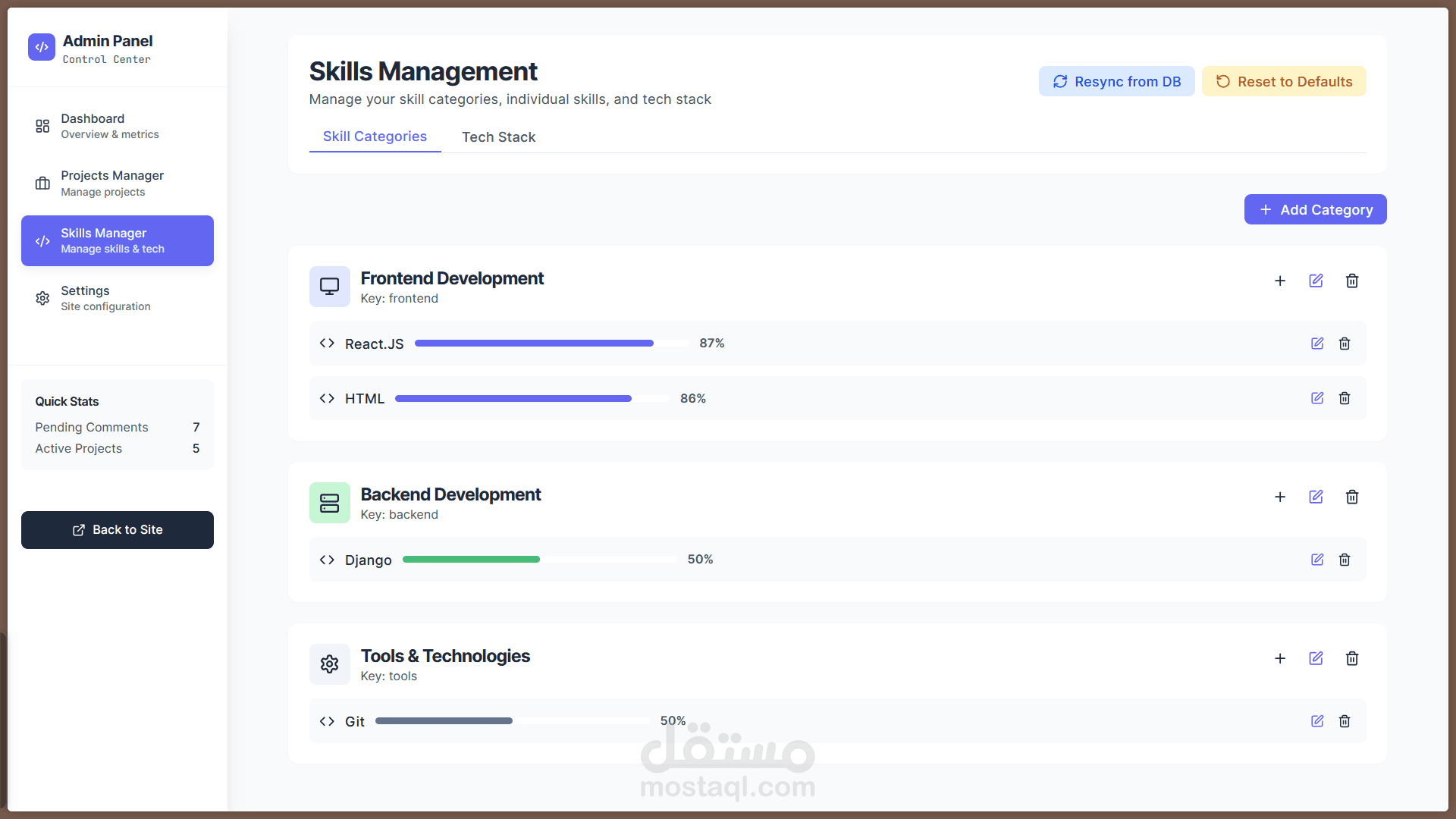Edit the Tools & Technologies category
This screenshot has width=1456, height=819.
(1316, 658)
